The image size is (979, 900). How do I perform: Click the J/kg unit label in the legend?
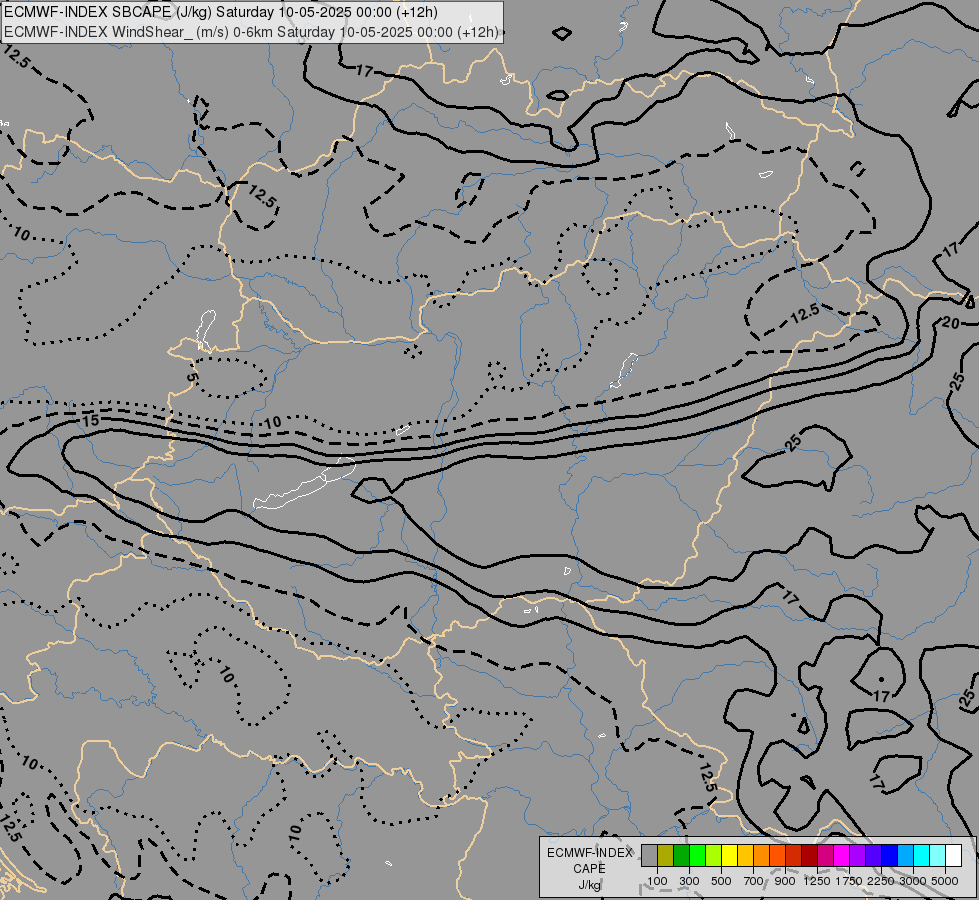(x=589, y=885)
